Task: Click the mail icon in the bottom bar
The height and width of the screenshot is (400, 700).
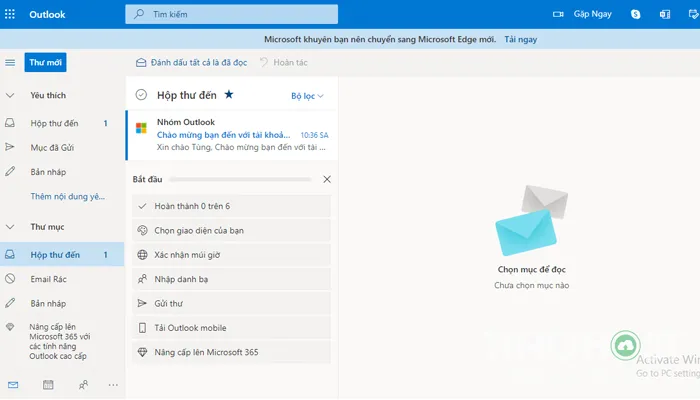Action: click(13, 384)
